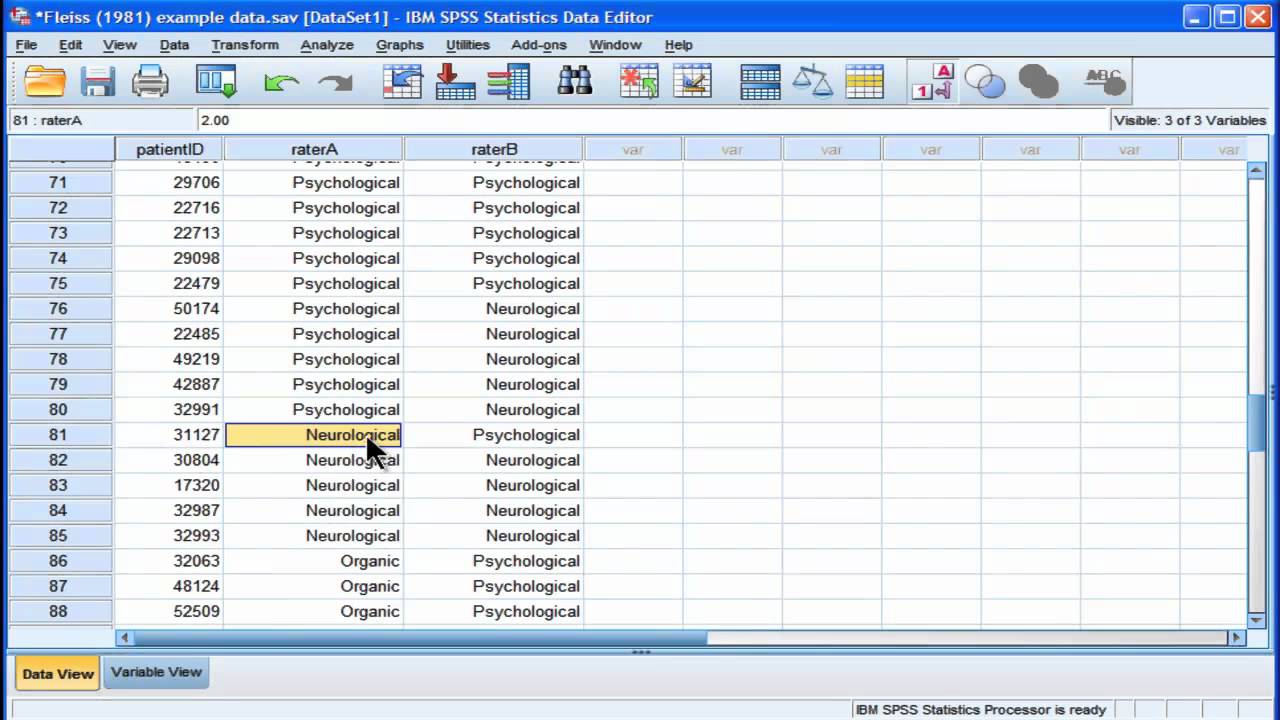The image size is (1280, 720).
Task: Click 'Visible: 3 of 3 Variables' indicator
Action: pos(1189,120)
